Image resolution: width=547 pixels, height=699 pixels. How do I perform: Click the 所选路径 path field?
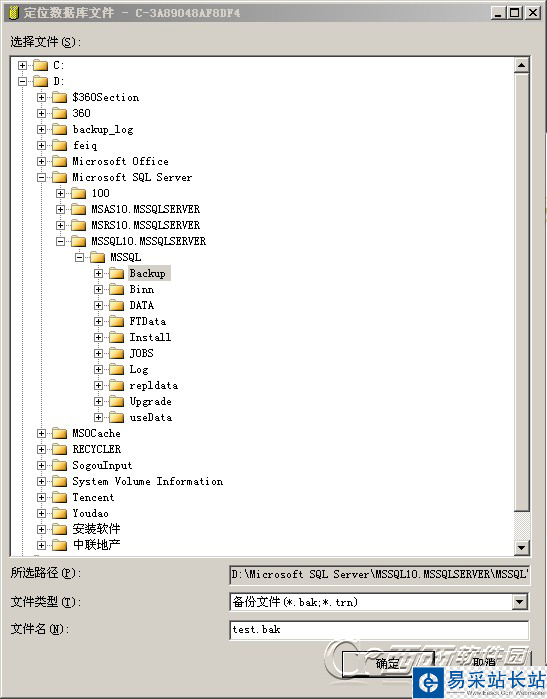[379, 575]
